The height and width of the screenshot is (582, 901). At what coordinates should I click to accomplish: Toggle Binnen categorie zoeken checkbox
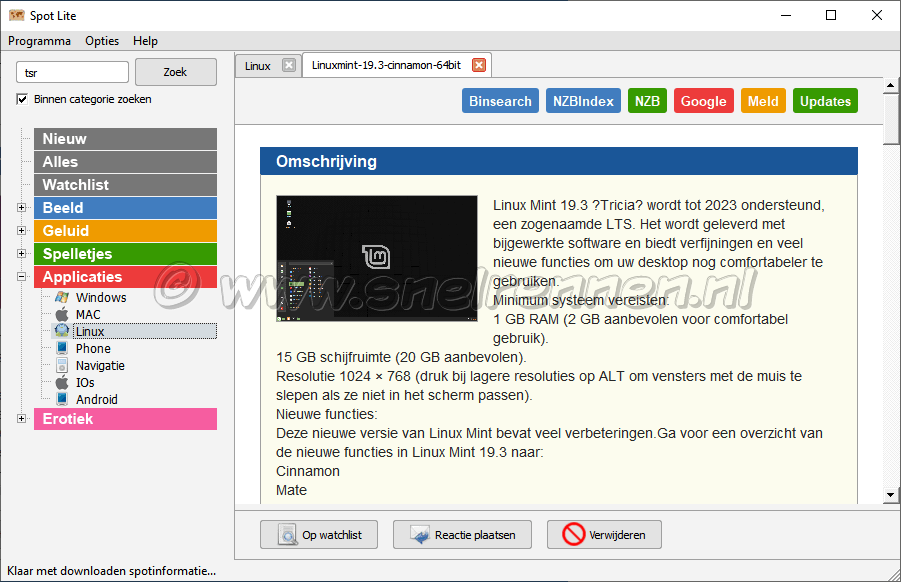coord(22,99)
